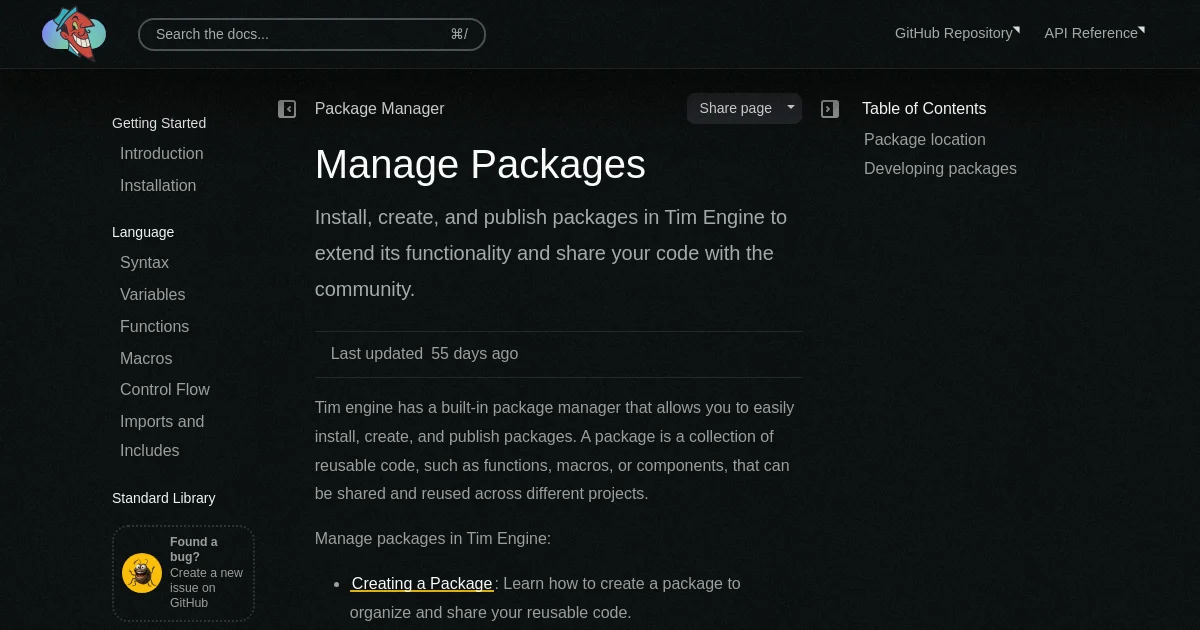Click the Standard Library sidebar heading
Screen dimensions: 1200x630
[x=164, y=498]
